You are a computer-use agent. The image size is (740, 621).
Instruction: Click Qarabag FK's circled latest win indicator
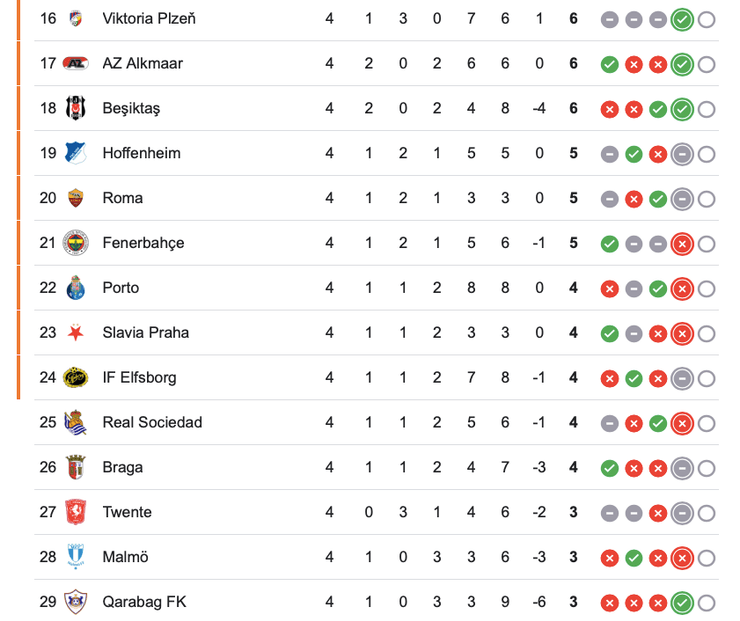(682, 602)
